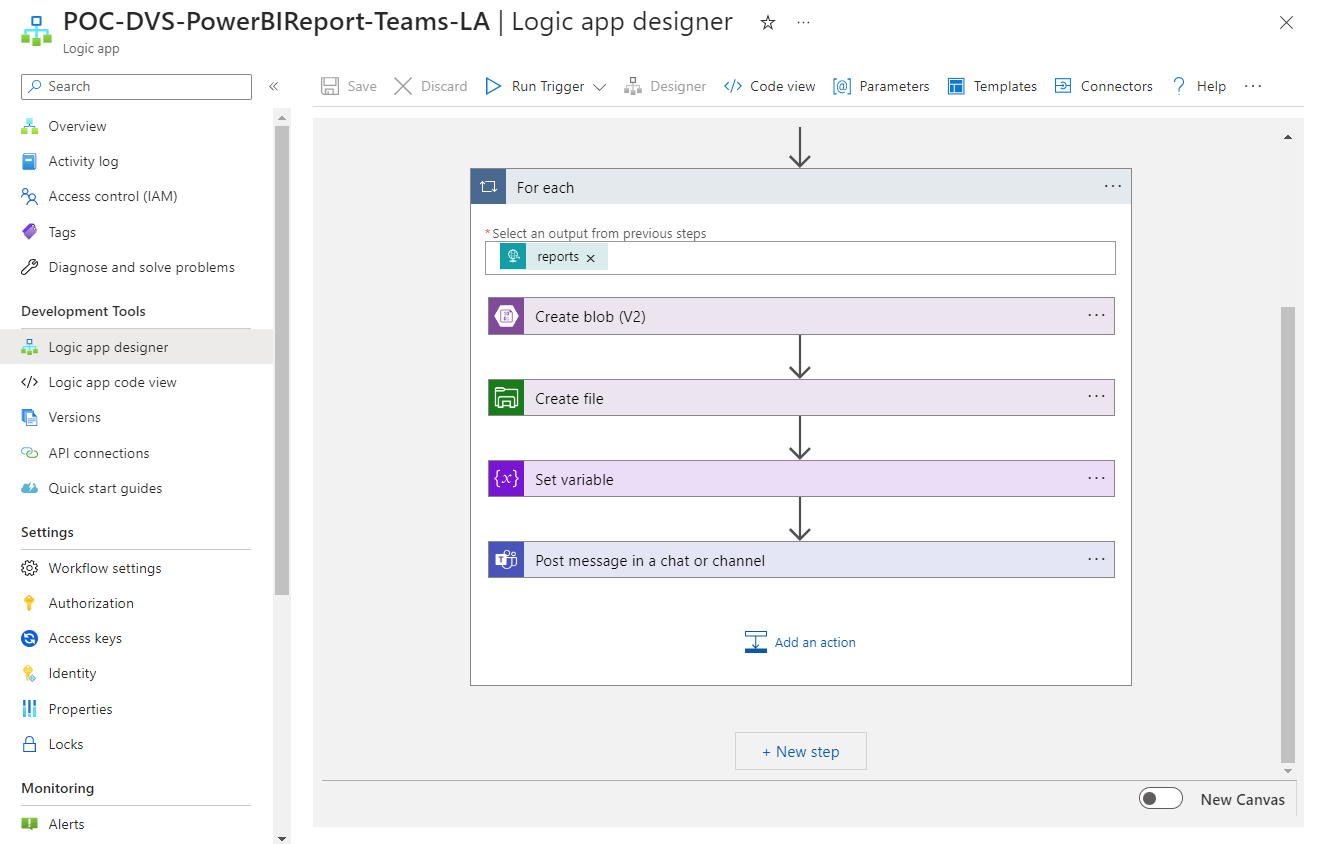The height and width of the screenshot is (844, 1323).
Task: Click Add an action link
Action: [x=813, y=641]
